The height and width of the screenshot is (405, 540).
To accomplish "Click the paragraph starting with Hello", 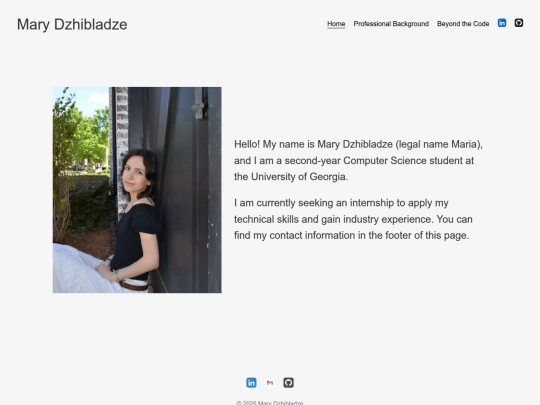I will (x=358, y=160).
